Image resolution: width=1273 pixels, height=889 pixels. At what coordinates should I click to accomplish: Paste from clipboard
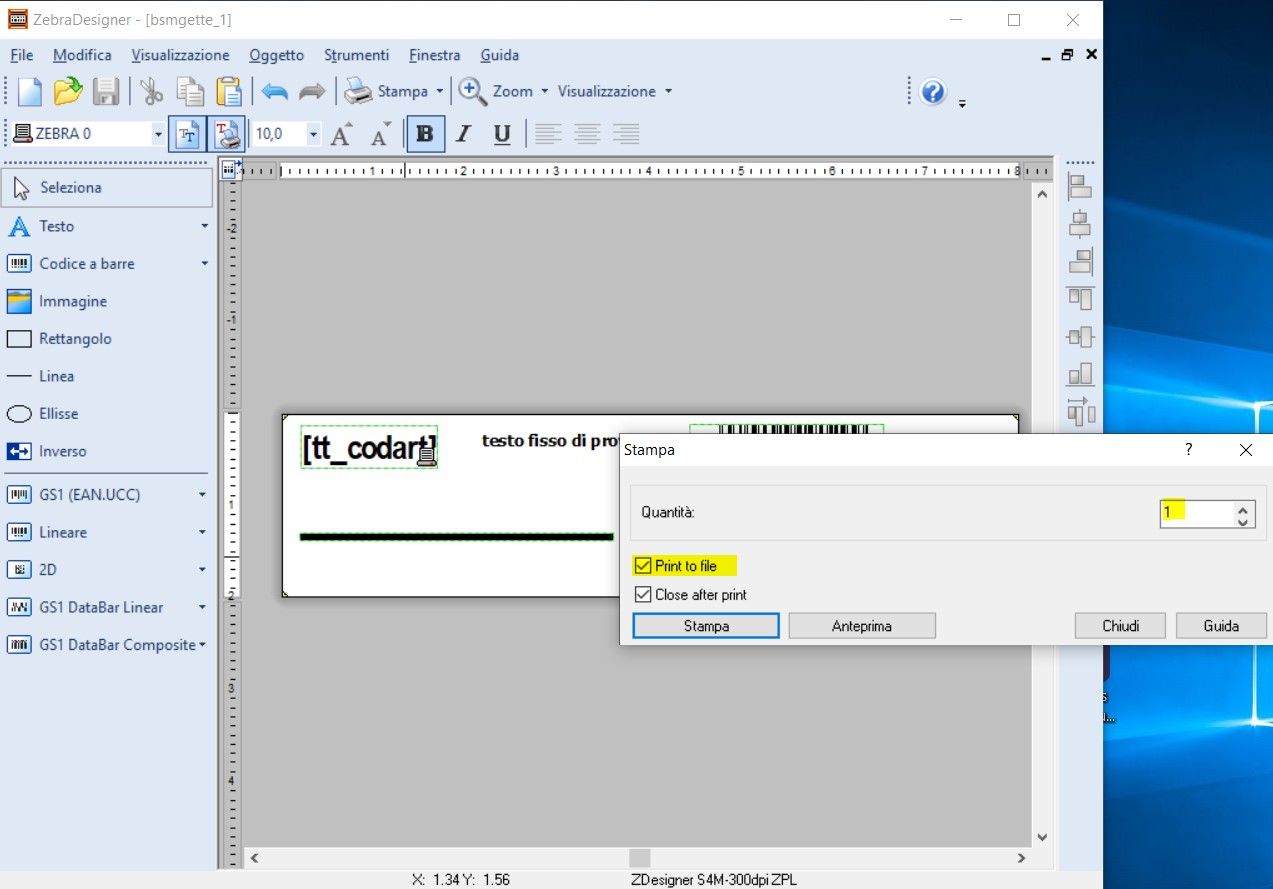pos(229,92)
